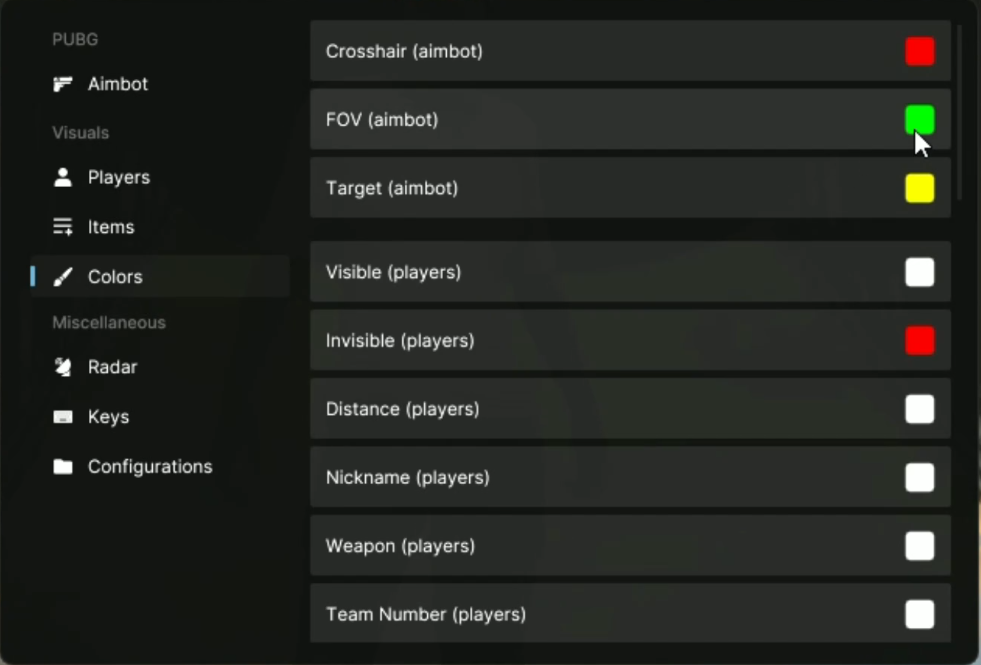Edit the Invisible (players) red swatch

coord(920,341)
